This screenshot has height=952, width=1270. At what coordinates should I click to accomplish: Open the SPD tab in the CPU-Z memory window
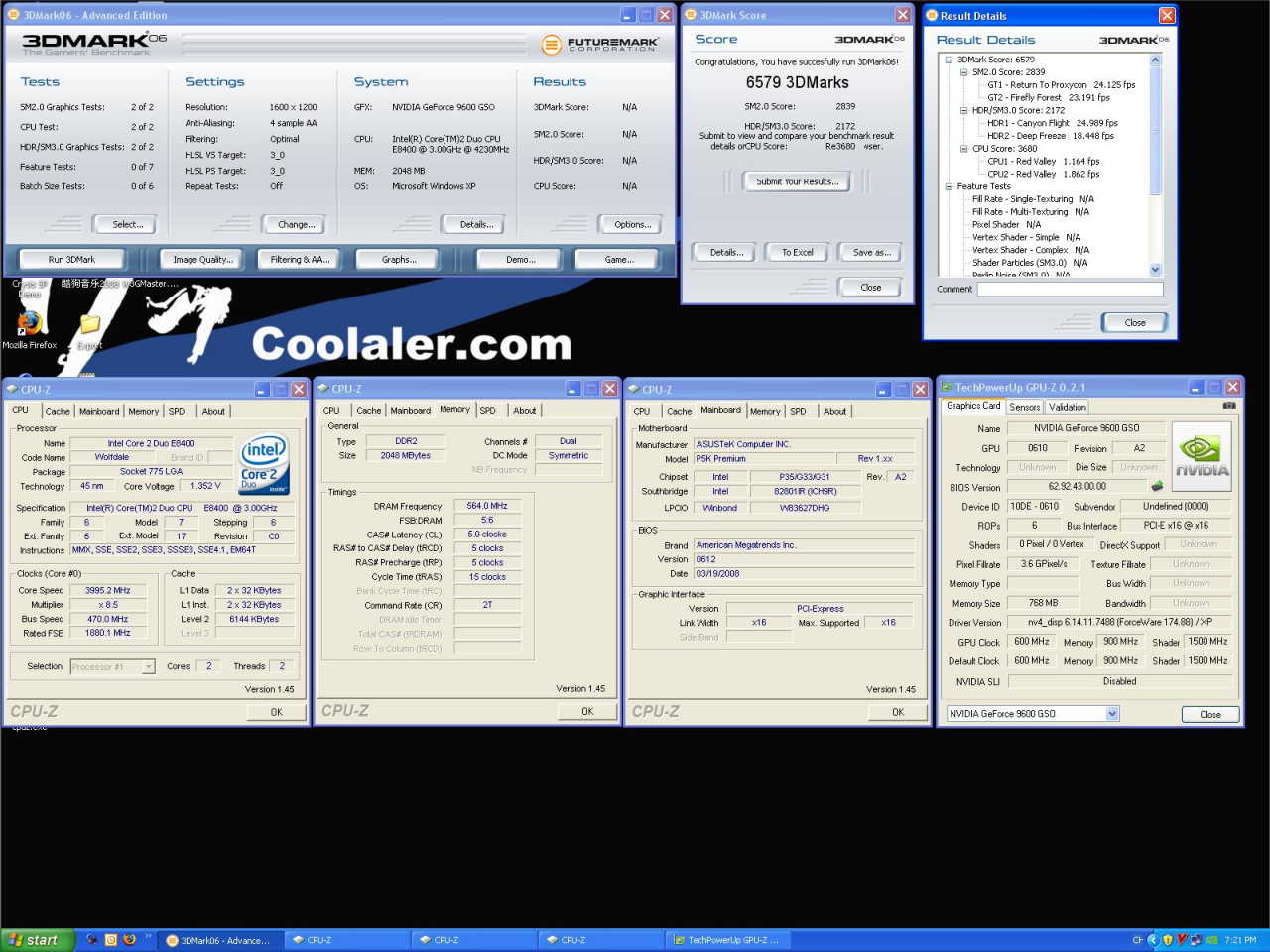(x=487, y=410)
